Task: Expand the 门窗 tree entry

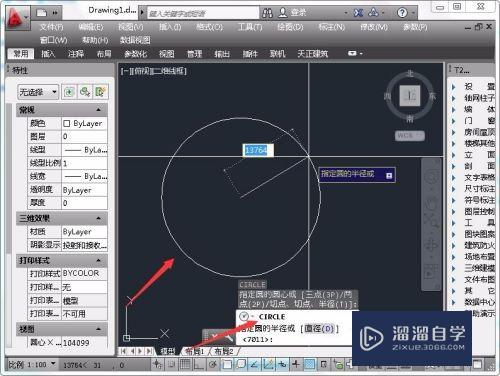Action: pyautogui.click(x=454, y=121)
